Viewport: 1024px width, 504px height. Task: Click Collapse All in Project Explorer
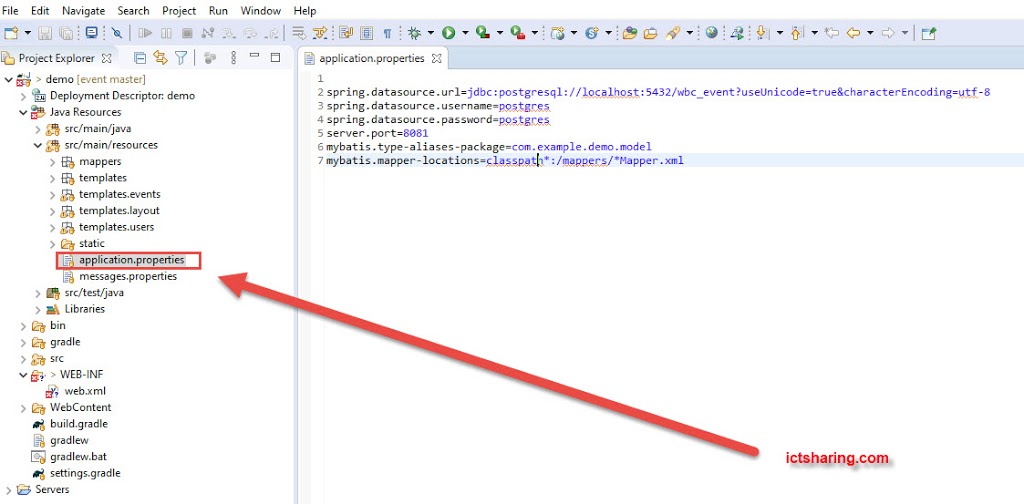tap(139, 58)
